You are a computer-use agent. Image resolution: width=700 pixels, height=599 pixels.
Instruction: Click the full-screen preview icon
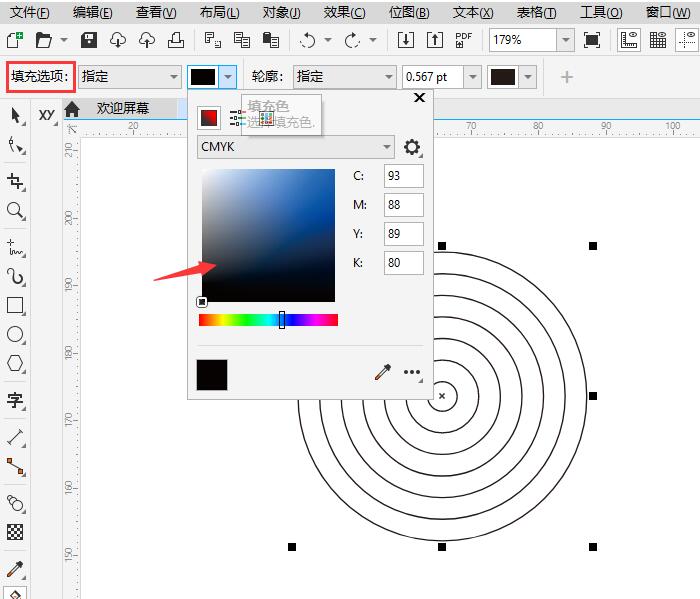coord(592,40)
